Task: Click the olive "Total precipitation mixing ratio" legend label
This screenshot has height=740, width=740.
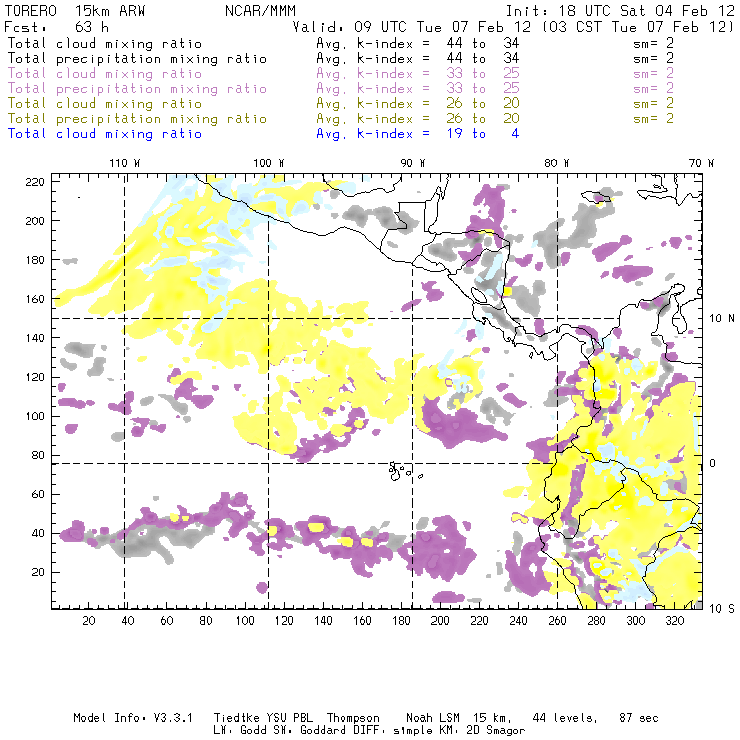Action: [137, 118]
